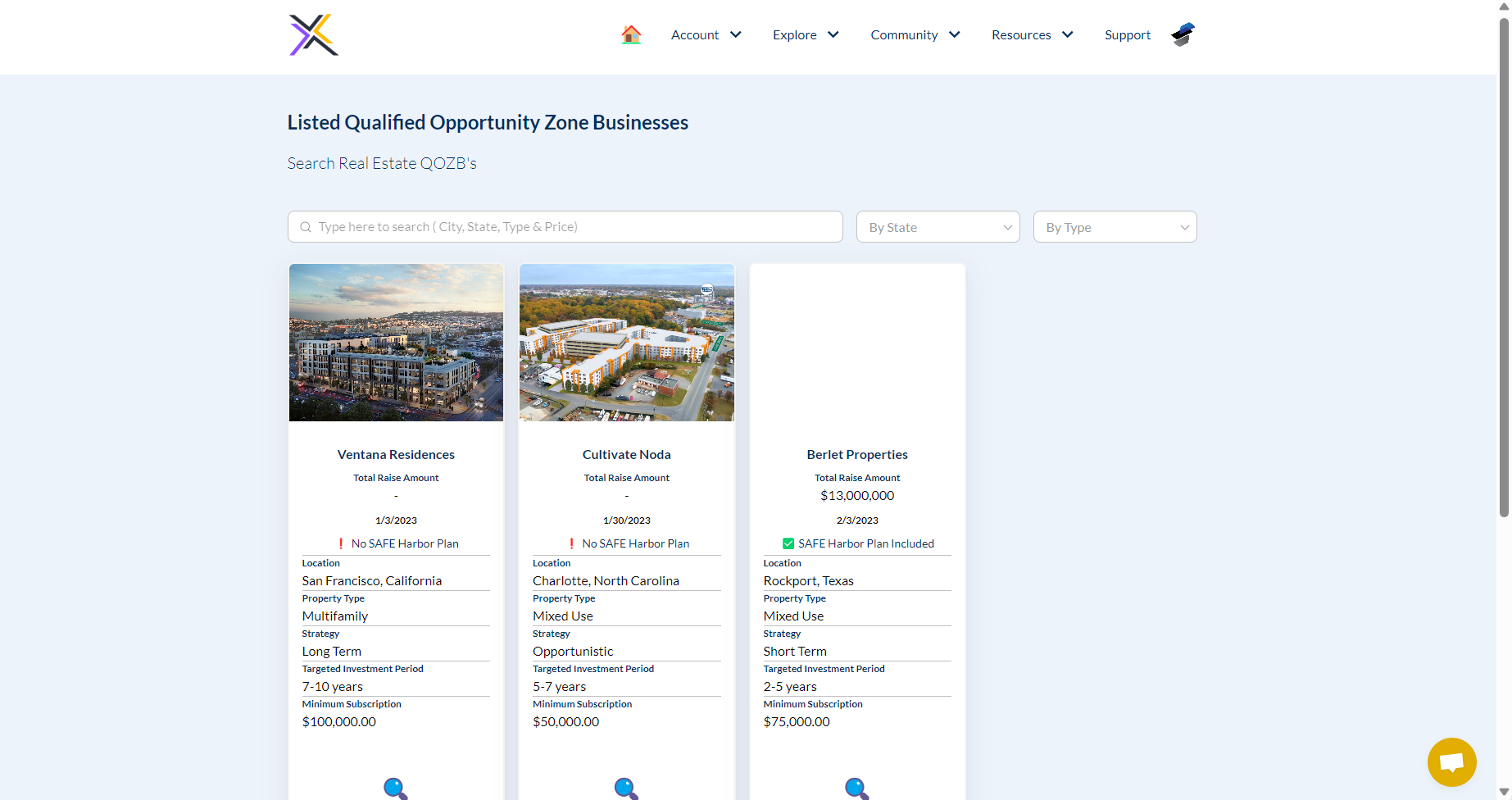Click magnifier icon under Ventana Residences

pyautogui.click(x=395, y=788)
